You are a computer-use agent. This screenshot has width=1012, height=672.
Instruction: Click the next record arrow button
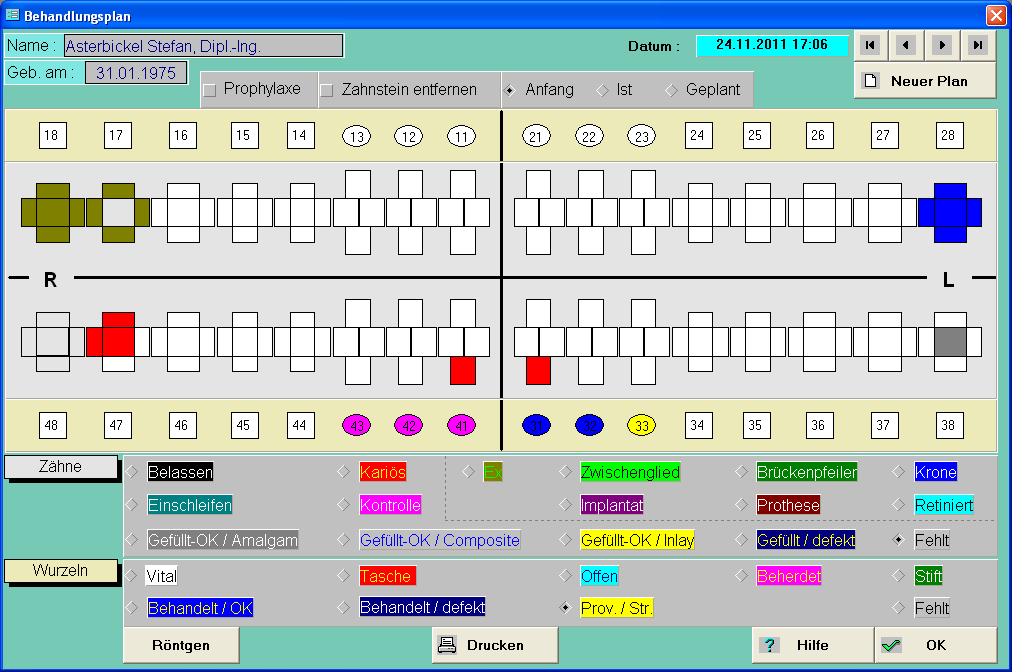pos(942,45)
